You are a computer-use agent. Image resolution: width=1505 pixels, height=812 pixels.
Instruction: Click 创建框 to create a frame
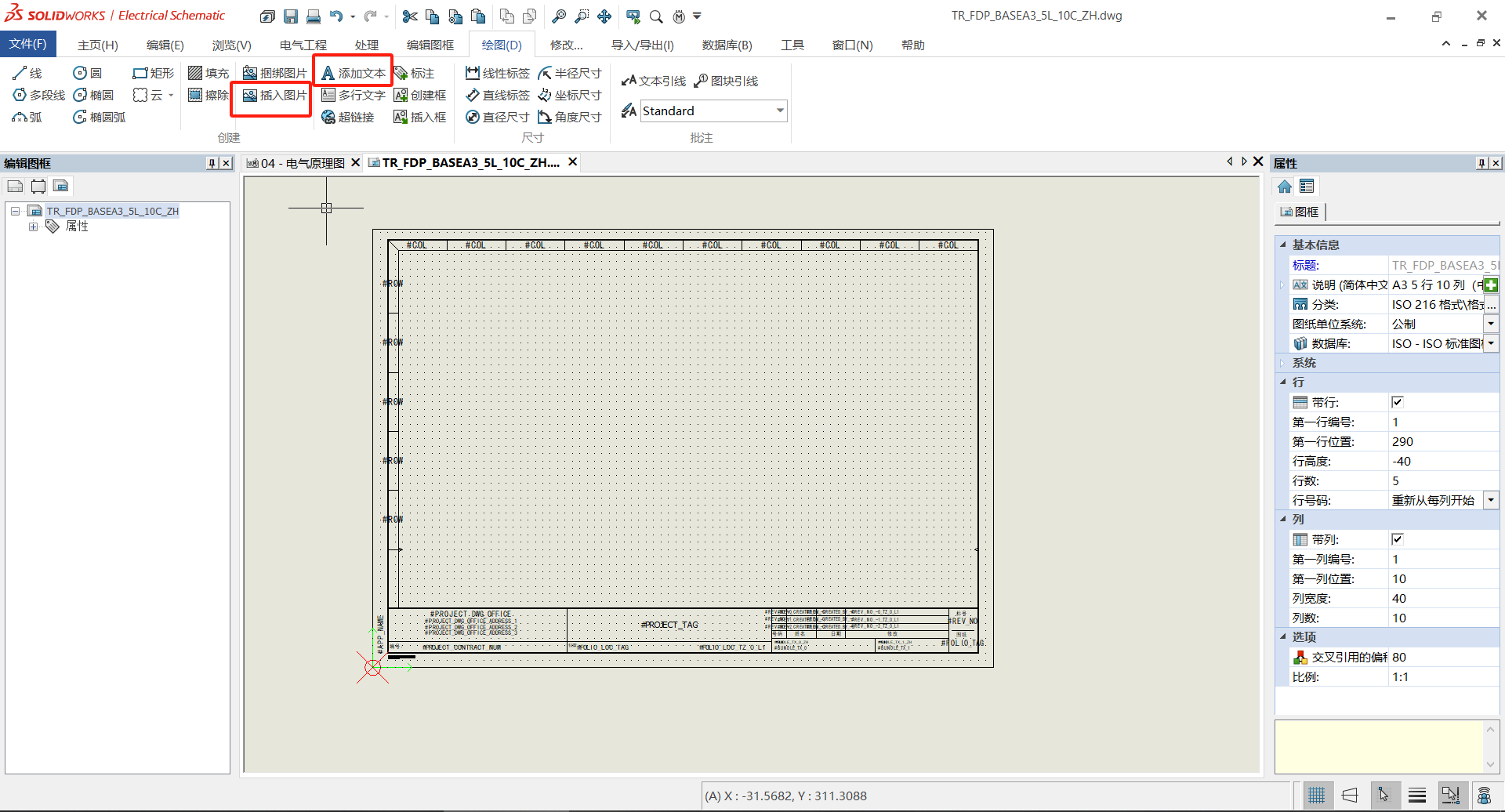420,95
